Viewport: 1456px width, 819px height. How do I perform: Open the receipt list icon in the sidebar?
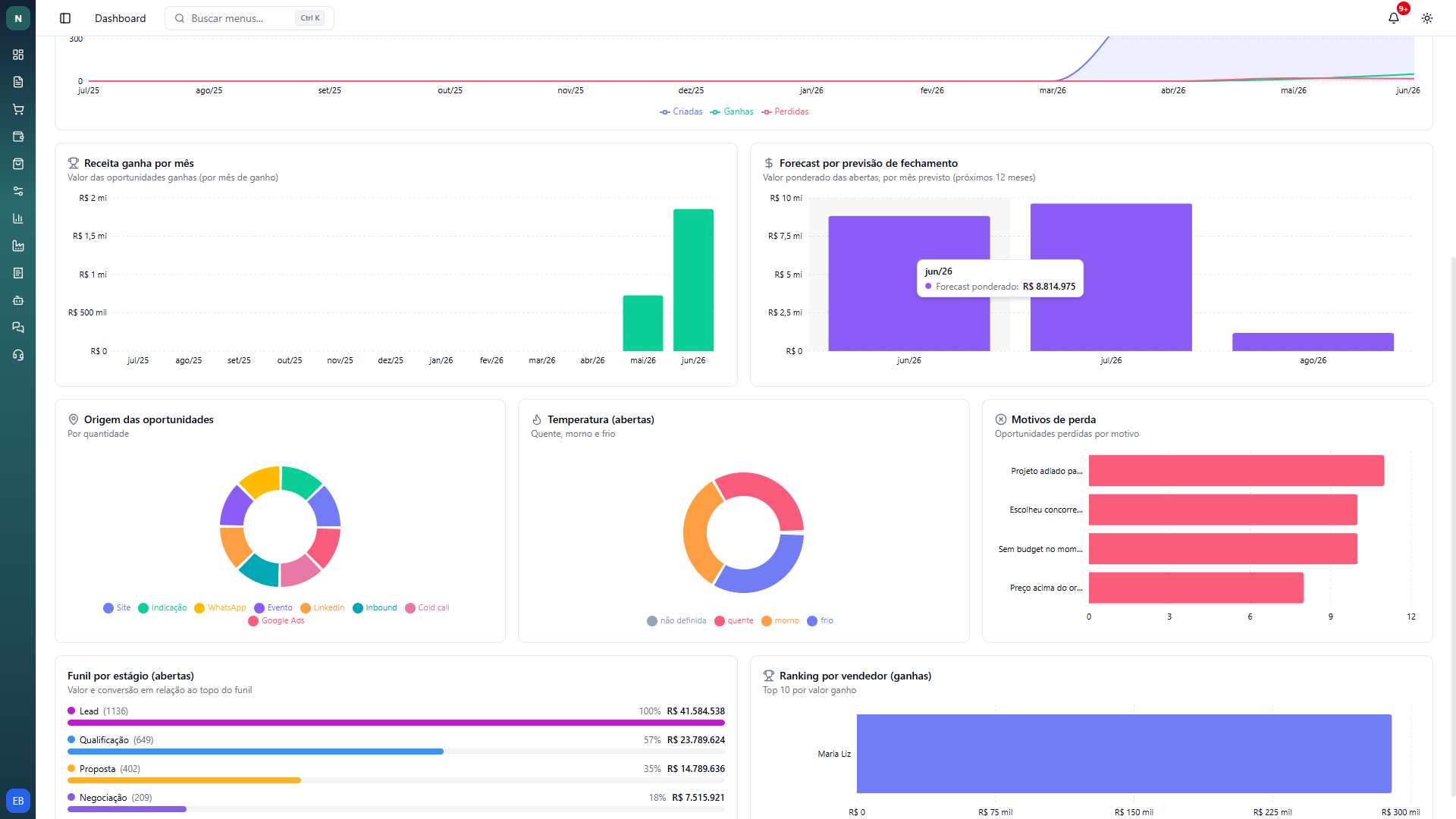tap(18, 273)
